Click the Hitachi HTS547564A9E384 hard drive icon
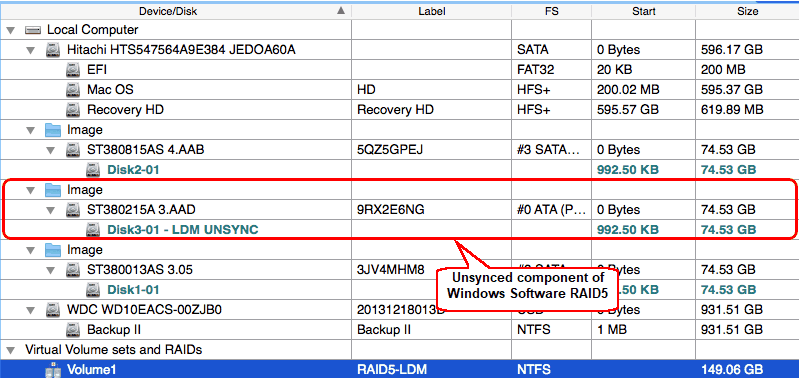799x378 pixels. coord(53,50)
